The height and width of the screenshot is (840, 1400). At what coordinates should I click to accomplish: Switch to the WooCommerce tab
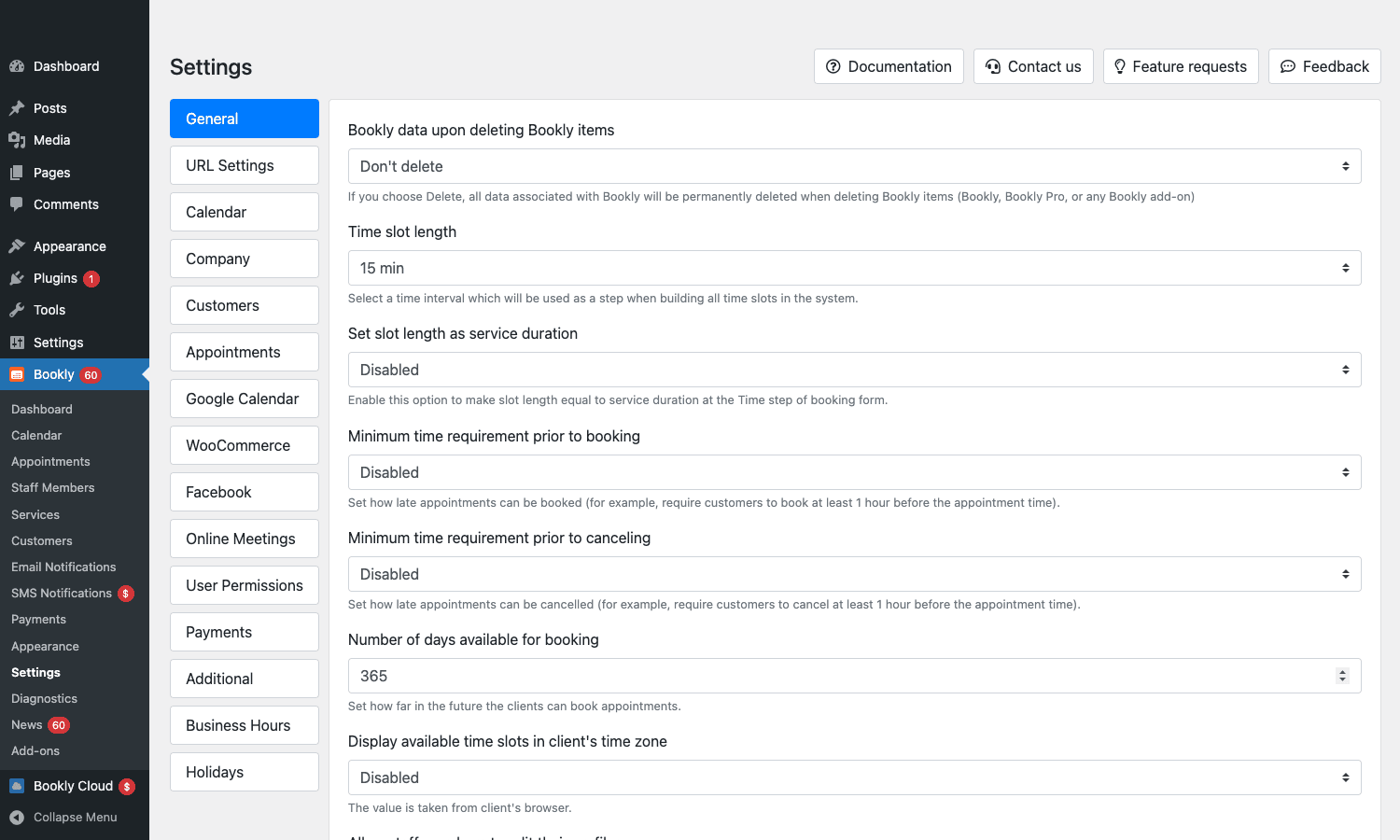(x=245, y=445)
